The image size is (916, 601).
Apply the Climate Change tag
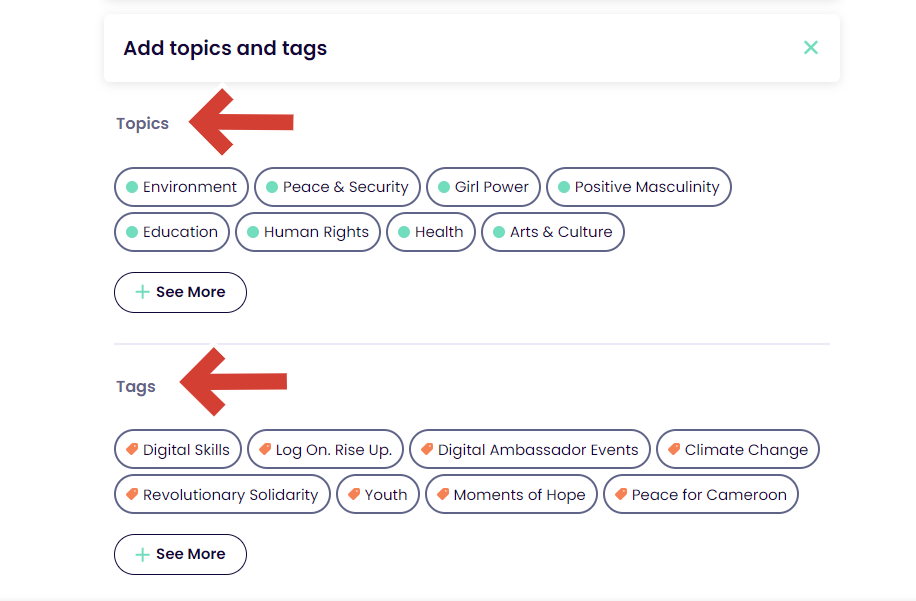coord(738,450)
